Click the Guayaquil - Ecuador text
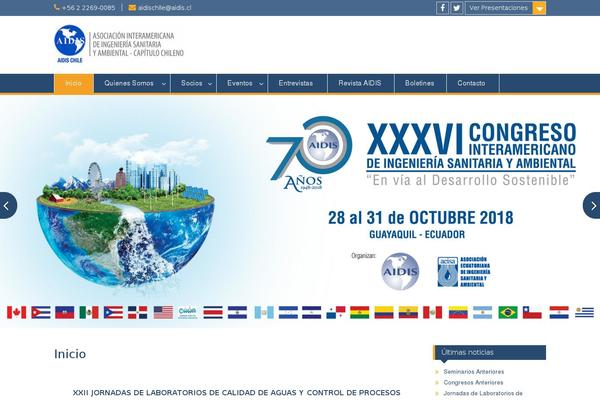This screenshot has height=400, width=600. [417, 234]
